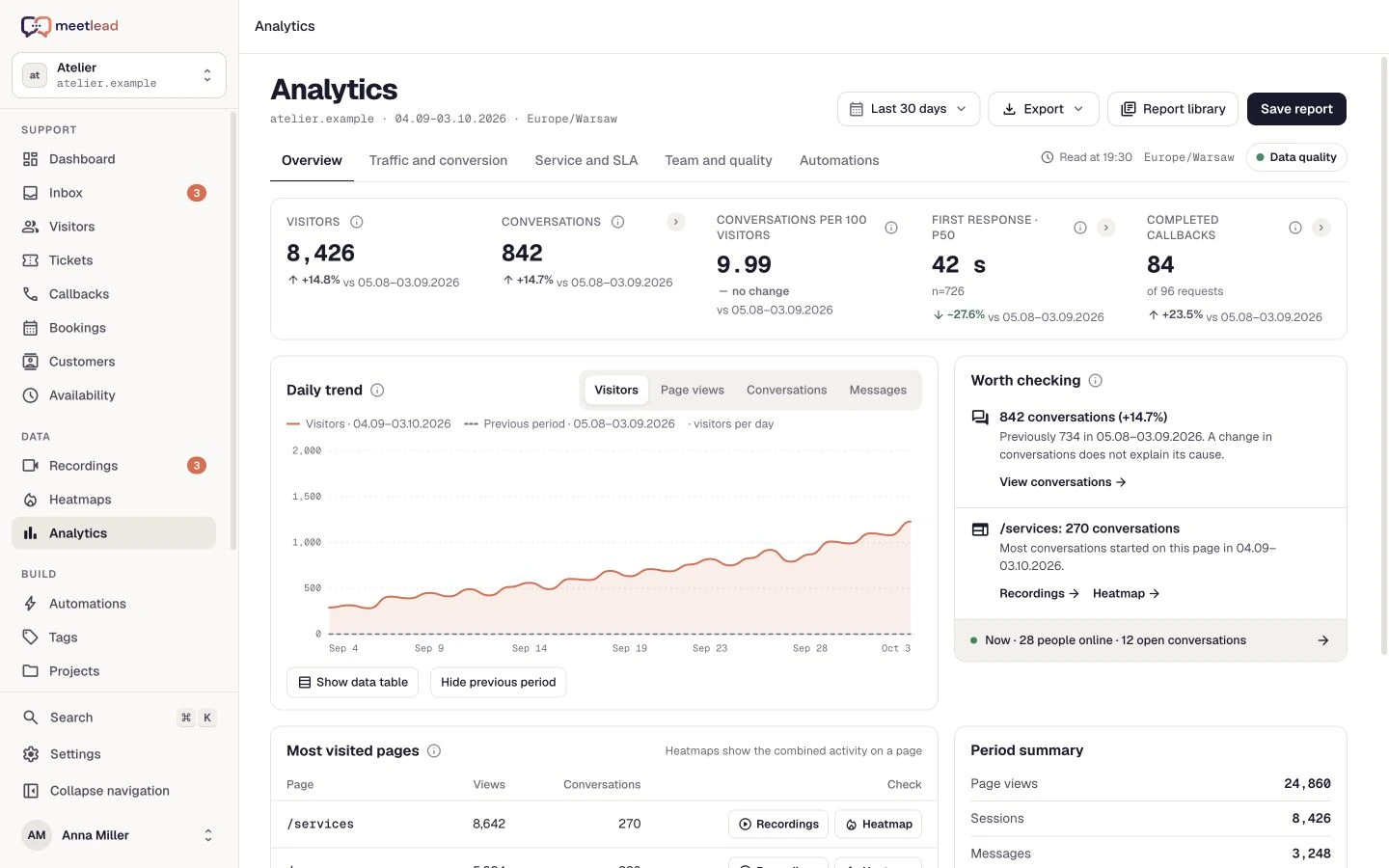Follow the View conversations link

click(x=1063, y=482)
